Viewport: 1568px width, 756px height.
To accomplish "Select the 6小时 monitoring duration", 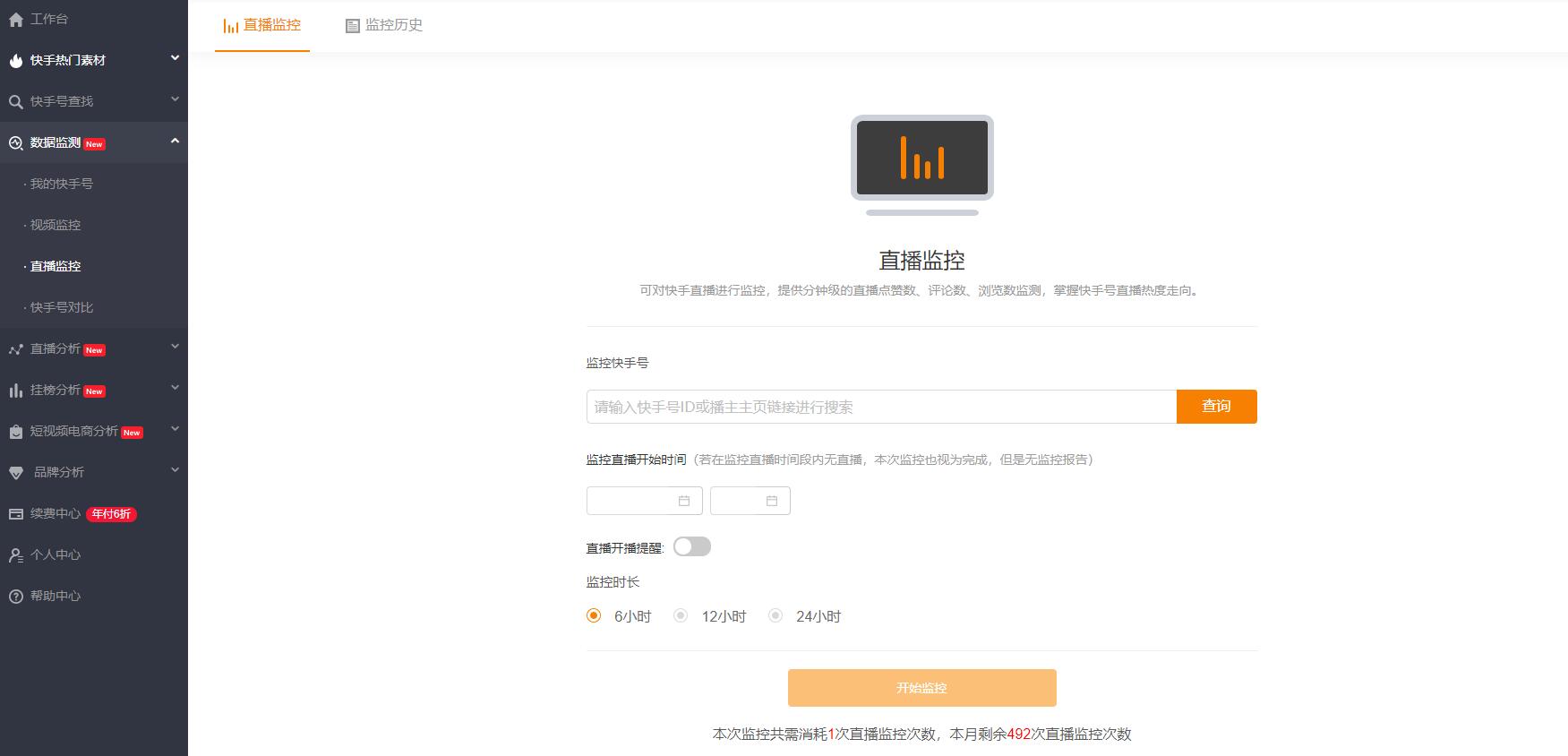I will (x=594, y=615).
